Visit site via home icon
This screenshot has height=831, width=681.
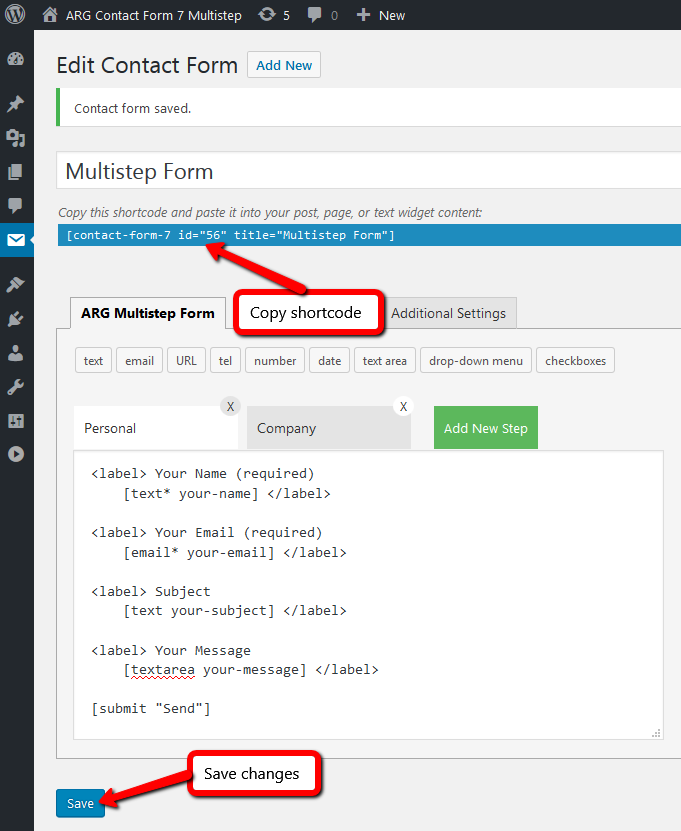(50, 14)
